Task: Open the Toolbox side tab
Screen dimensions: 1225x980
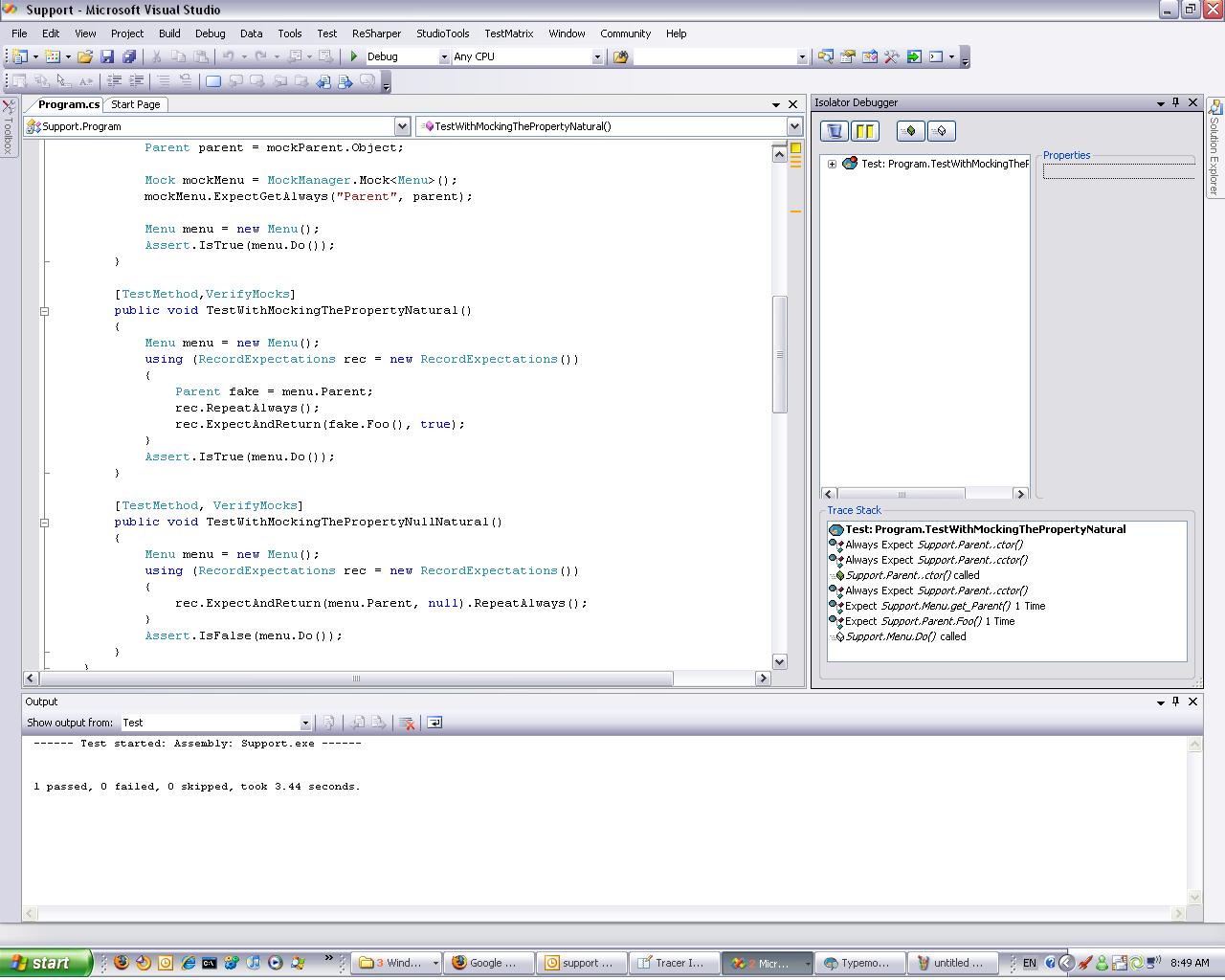Action: [8, 127]
